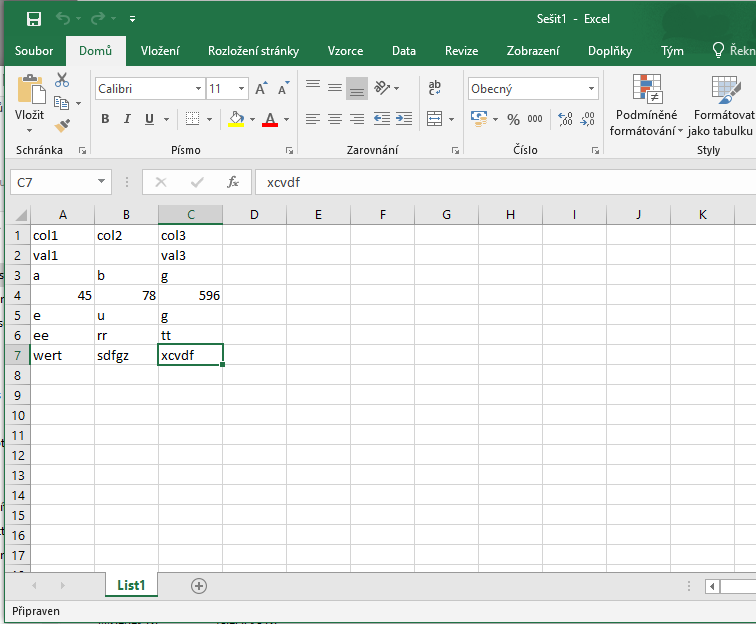Click the Vložit paste button
The height and width of the screenshot is (624, 756).
(x=29, y=102)
